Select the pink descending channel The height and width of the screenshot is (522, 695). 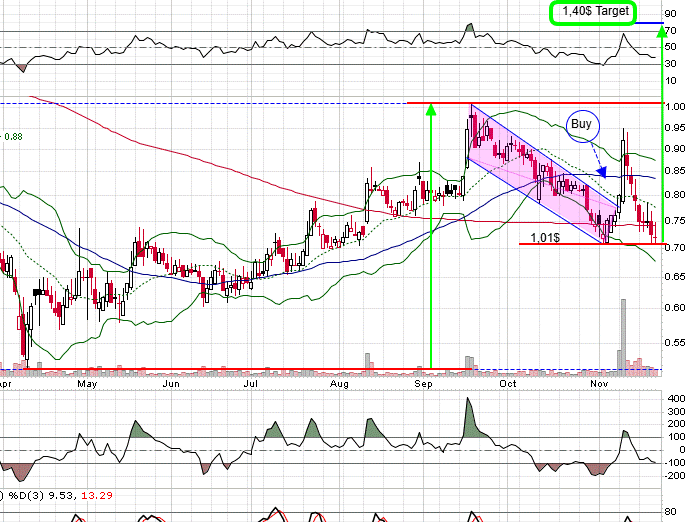(540, 170)
